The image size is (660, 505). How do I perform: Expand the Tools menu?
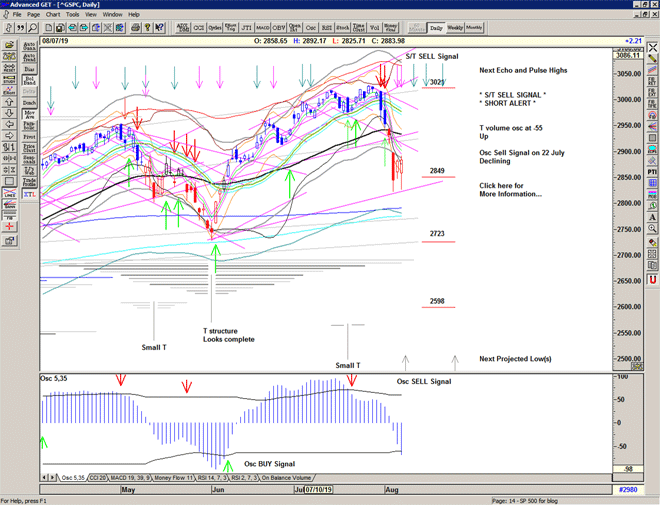pyautogui.click(x=73, y=15)
